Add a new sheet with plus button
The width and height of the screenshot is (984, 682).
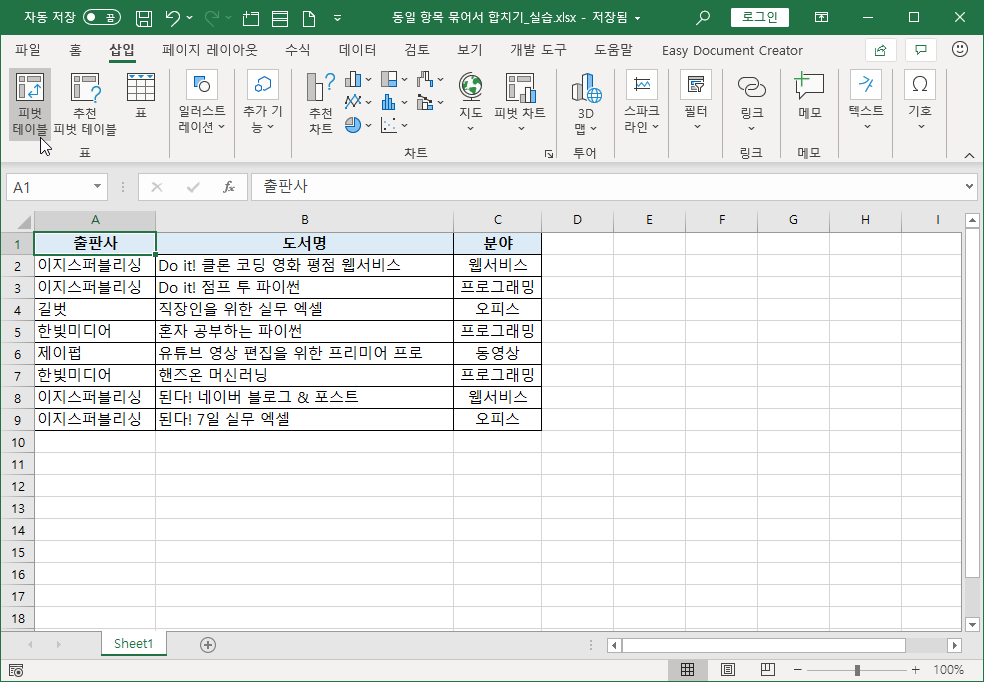point(208,644)
